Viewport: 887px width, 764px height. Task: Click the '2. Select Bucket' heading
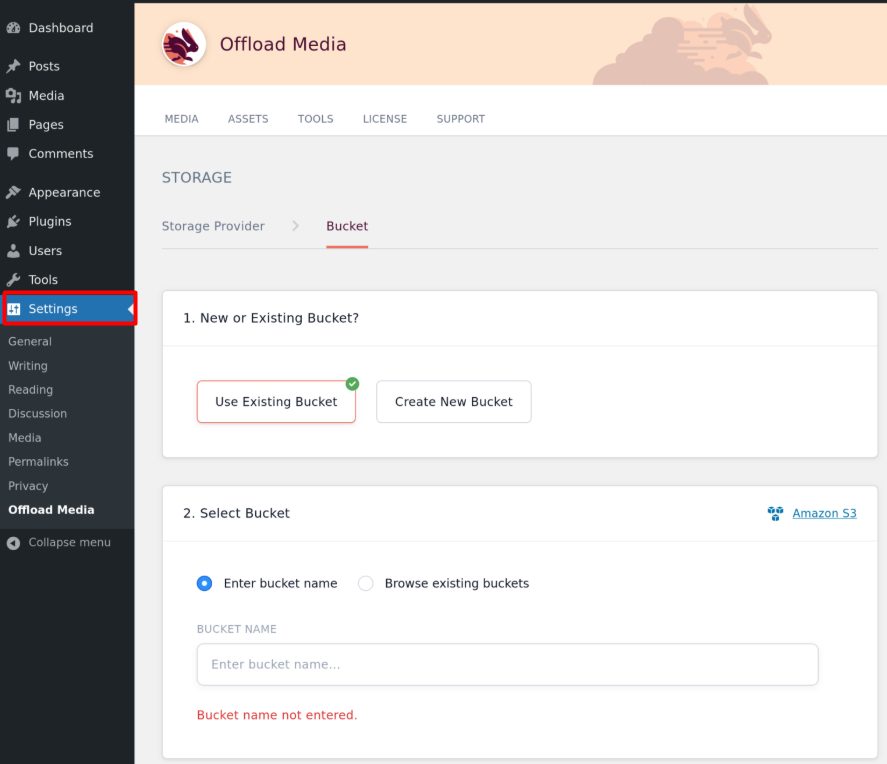click(236, 513)
